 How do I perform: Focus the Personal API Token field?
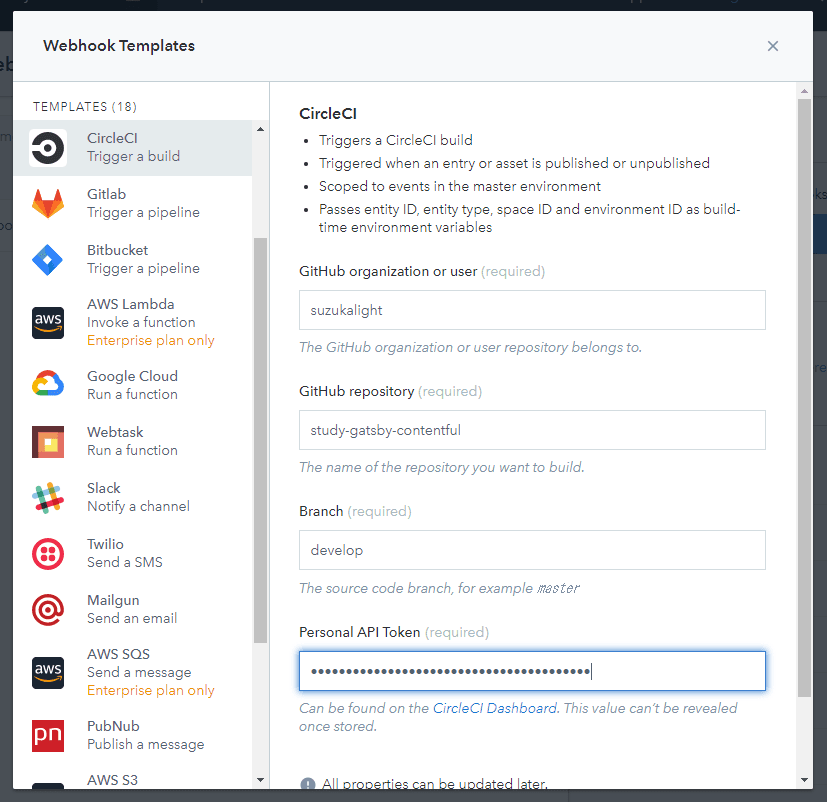pos(532,671)
